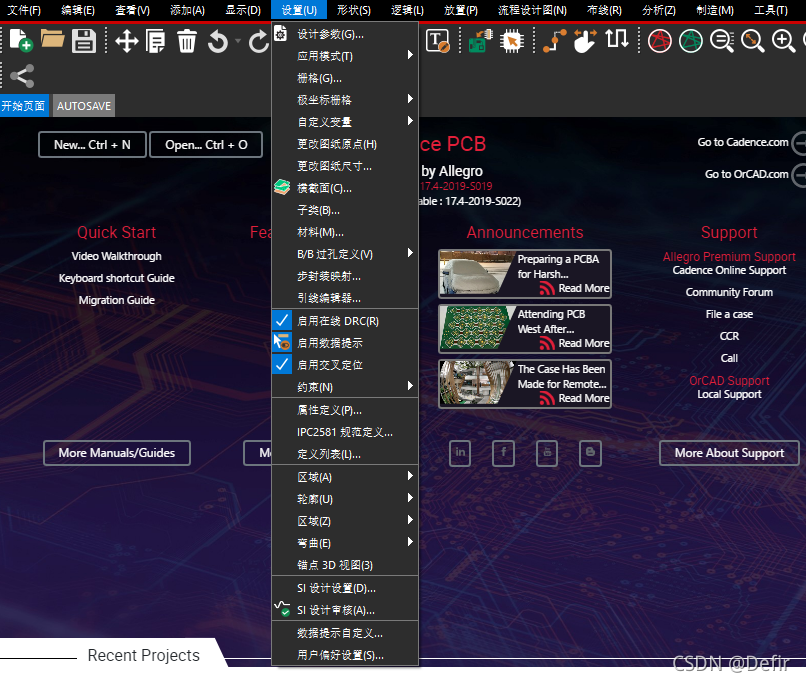Click Go to Cadence.com link

point(742,142)
